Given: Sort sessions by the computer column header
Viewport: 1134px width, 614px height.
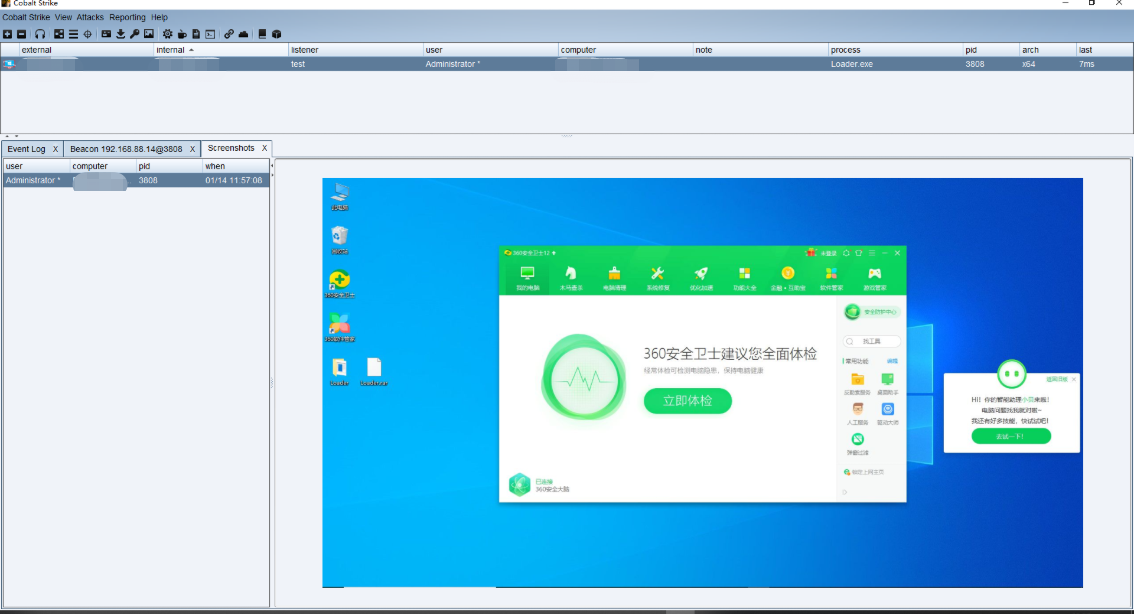Looking at the screenshot, I should click(x=626, y=50).
